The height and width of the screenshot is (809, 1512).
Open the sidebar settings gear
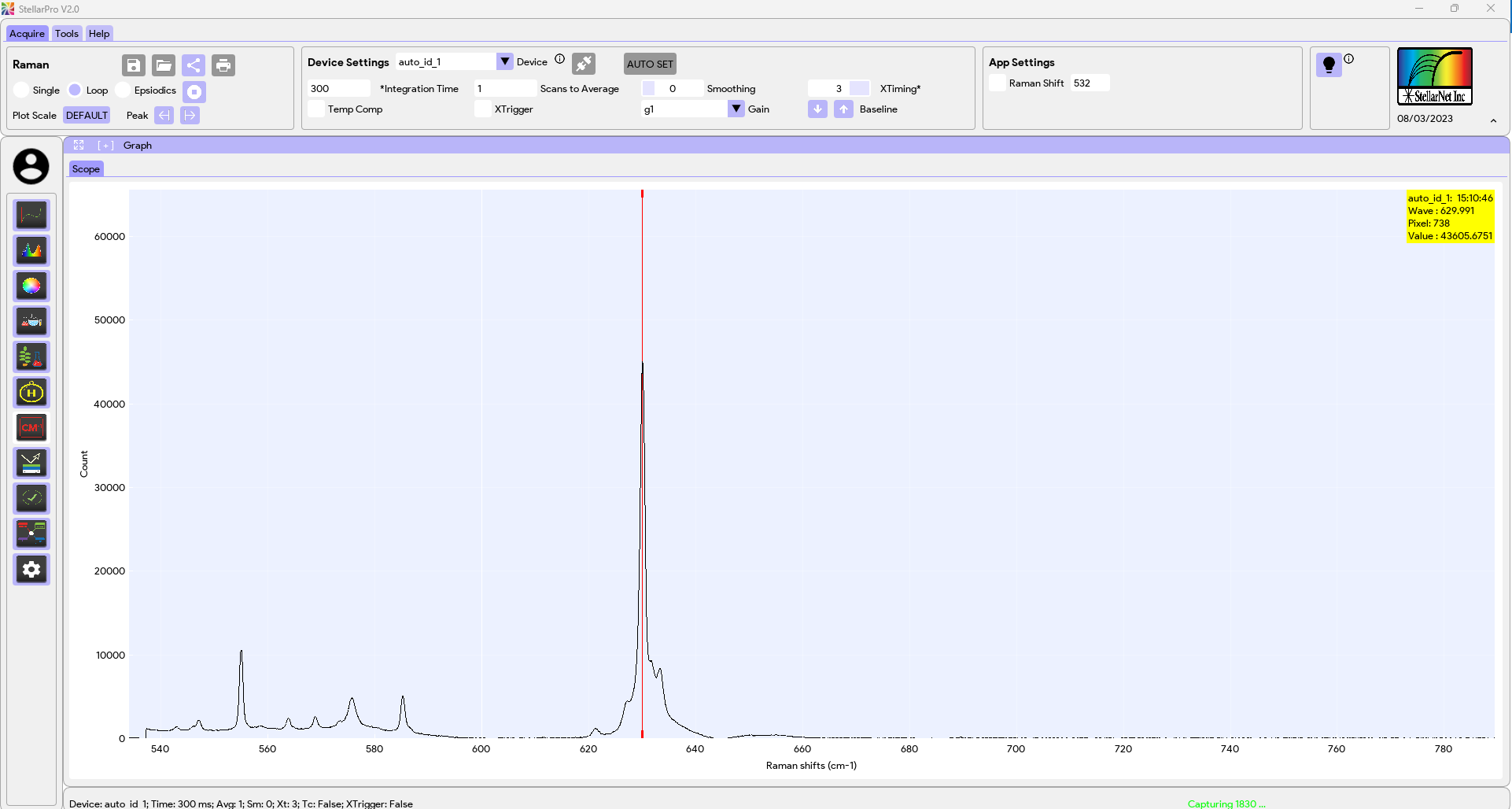[31, 569]
